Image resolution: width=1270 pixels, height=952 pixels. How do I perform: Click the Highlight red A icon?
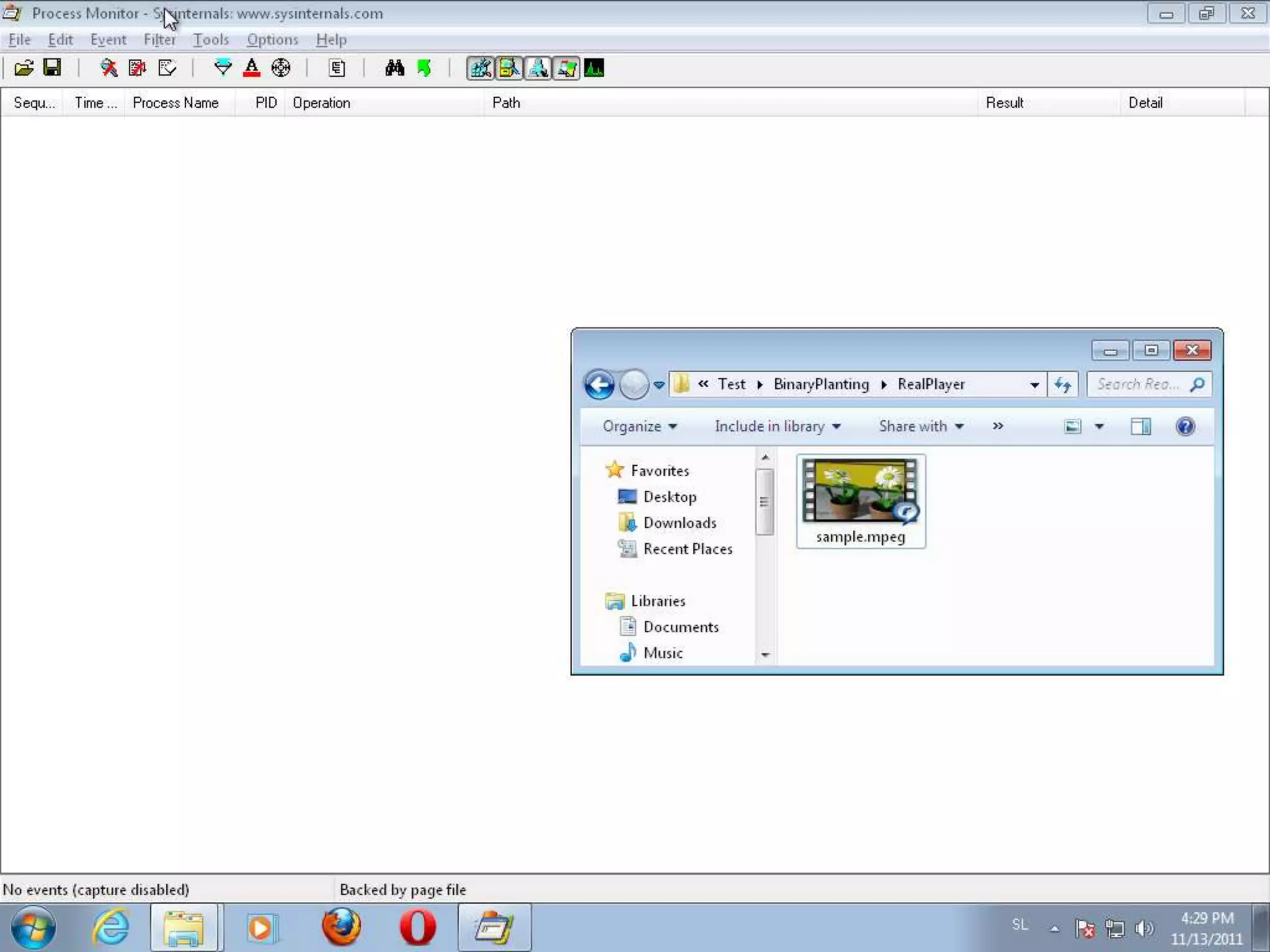[x=251, y=68]
